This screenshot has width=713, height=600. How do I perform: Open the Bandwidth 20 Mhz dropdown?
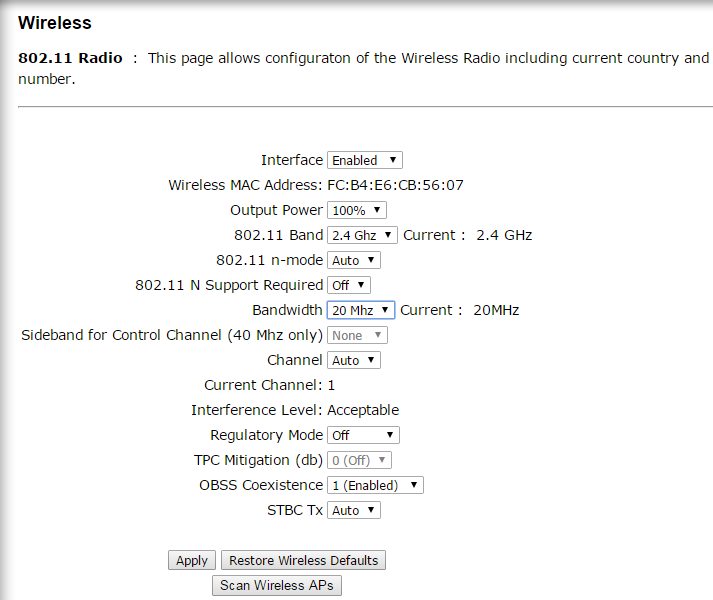pyautogui.click(x=361, y=310)
